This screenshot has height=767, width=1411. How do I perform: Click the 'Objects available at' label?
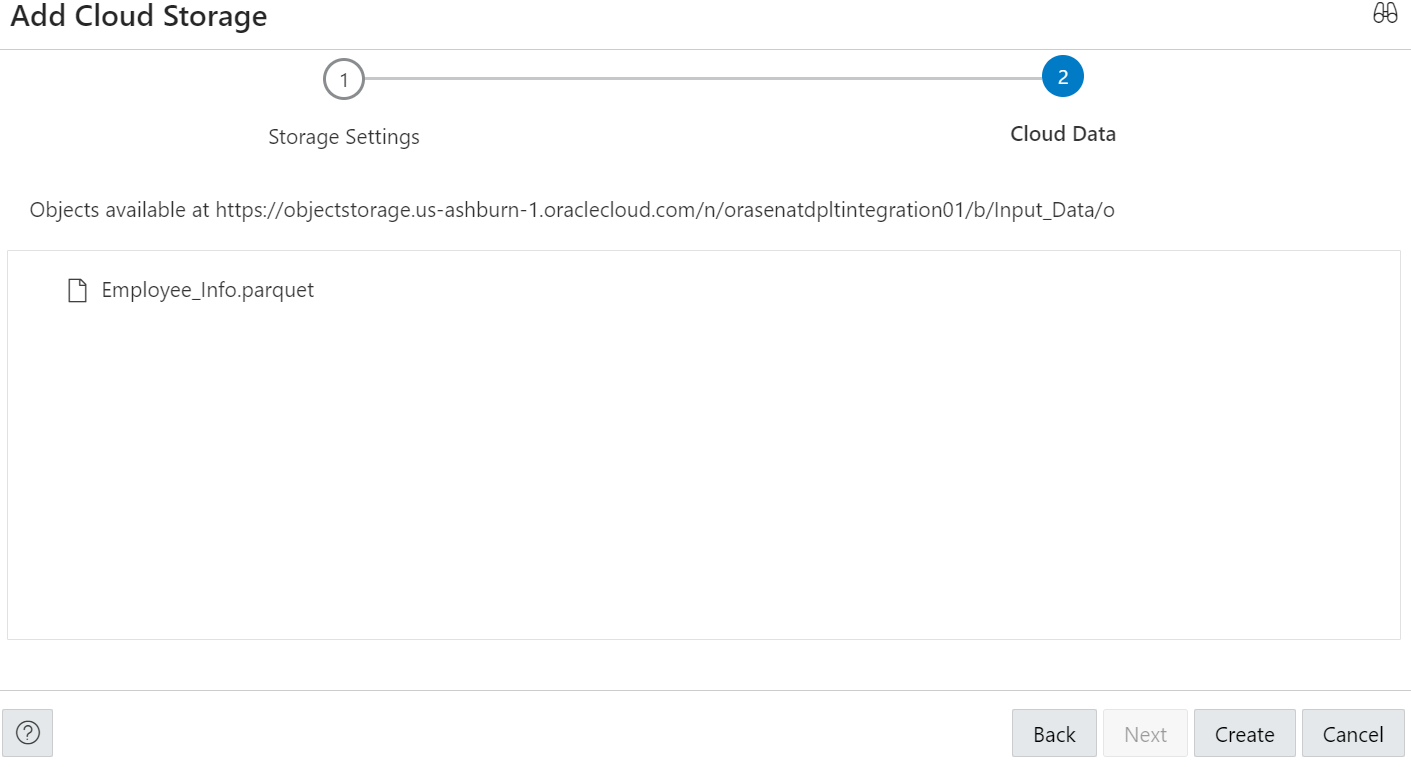[120, 210]
